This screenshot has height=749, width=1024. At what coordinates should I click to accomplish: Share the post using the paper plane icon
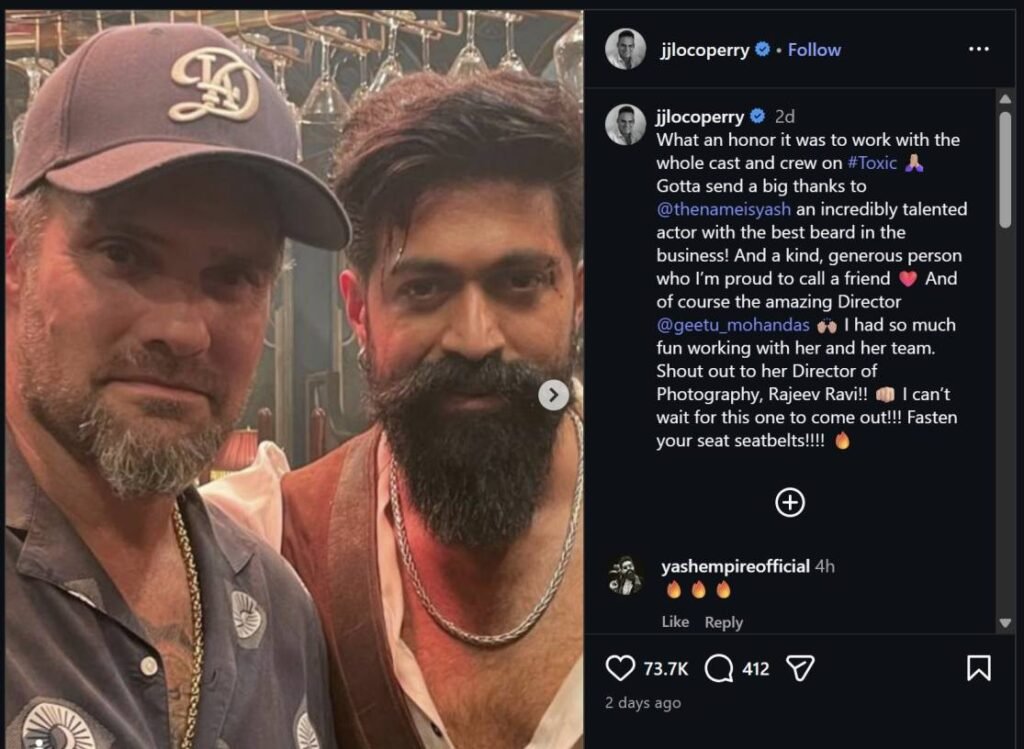(800, 668)
